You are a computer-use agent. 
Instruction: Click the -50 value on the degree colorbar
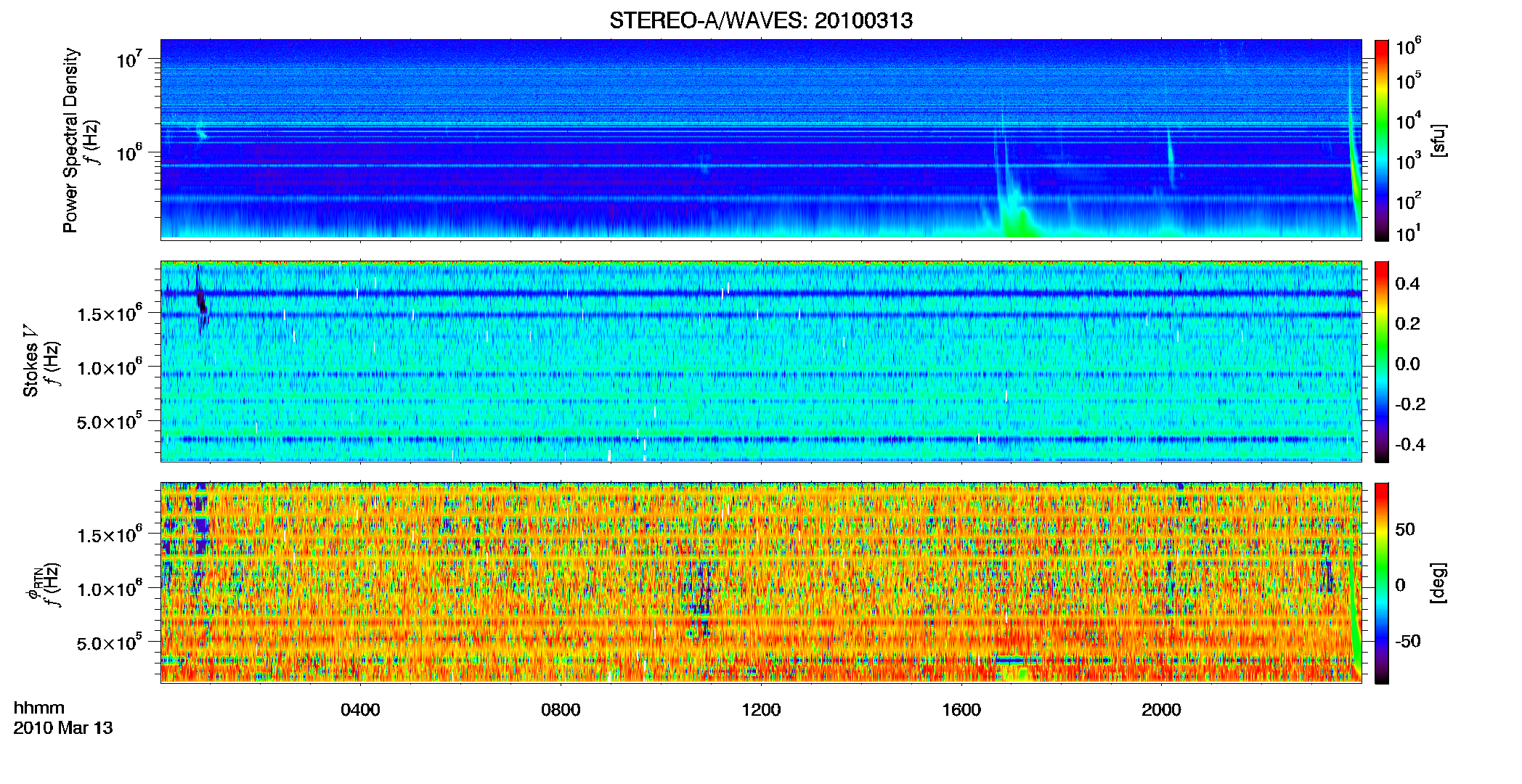pos(1407,642)
